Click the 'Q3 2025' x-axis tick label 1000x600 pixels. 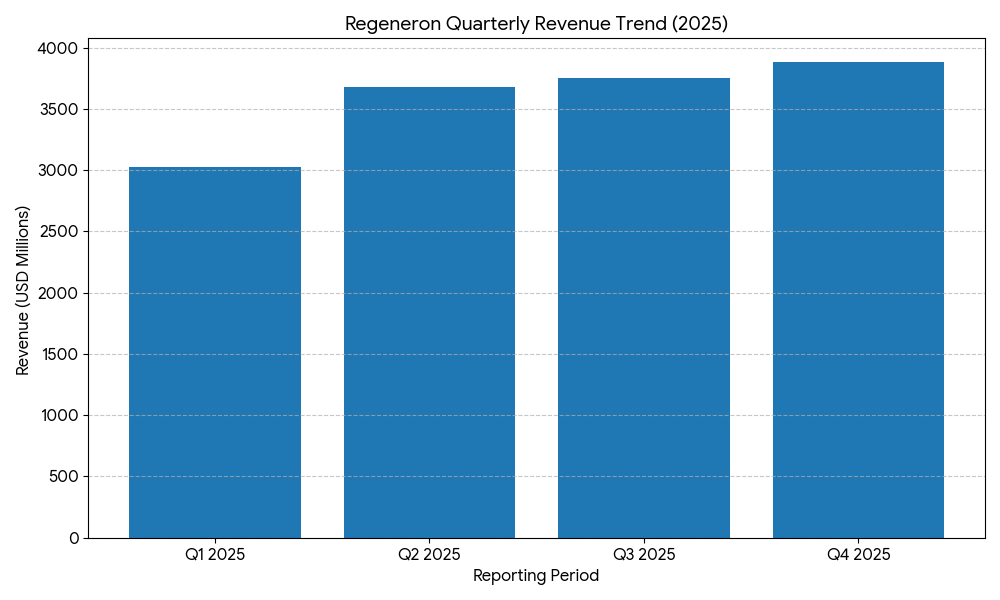[x=644, y=555]
